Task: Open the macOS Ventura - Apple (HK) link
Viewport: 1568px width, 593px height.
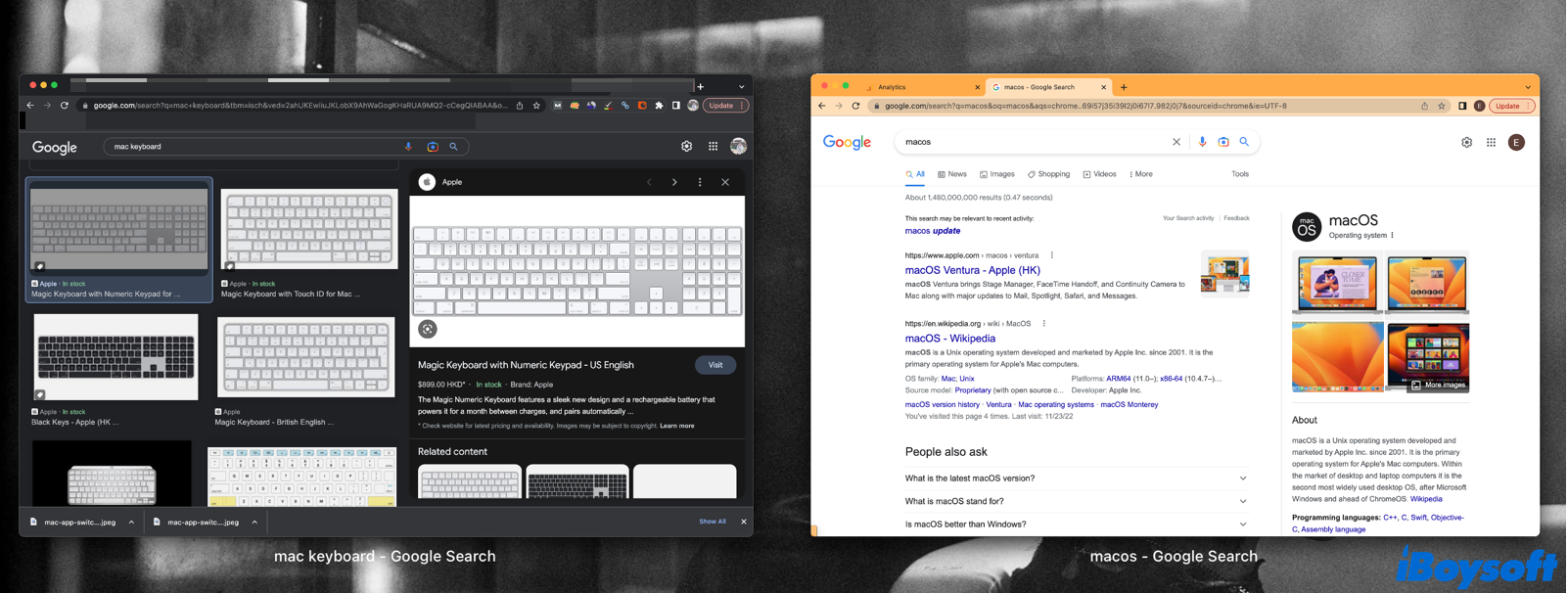Action: tap(972, 270)
